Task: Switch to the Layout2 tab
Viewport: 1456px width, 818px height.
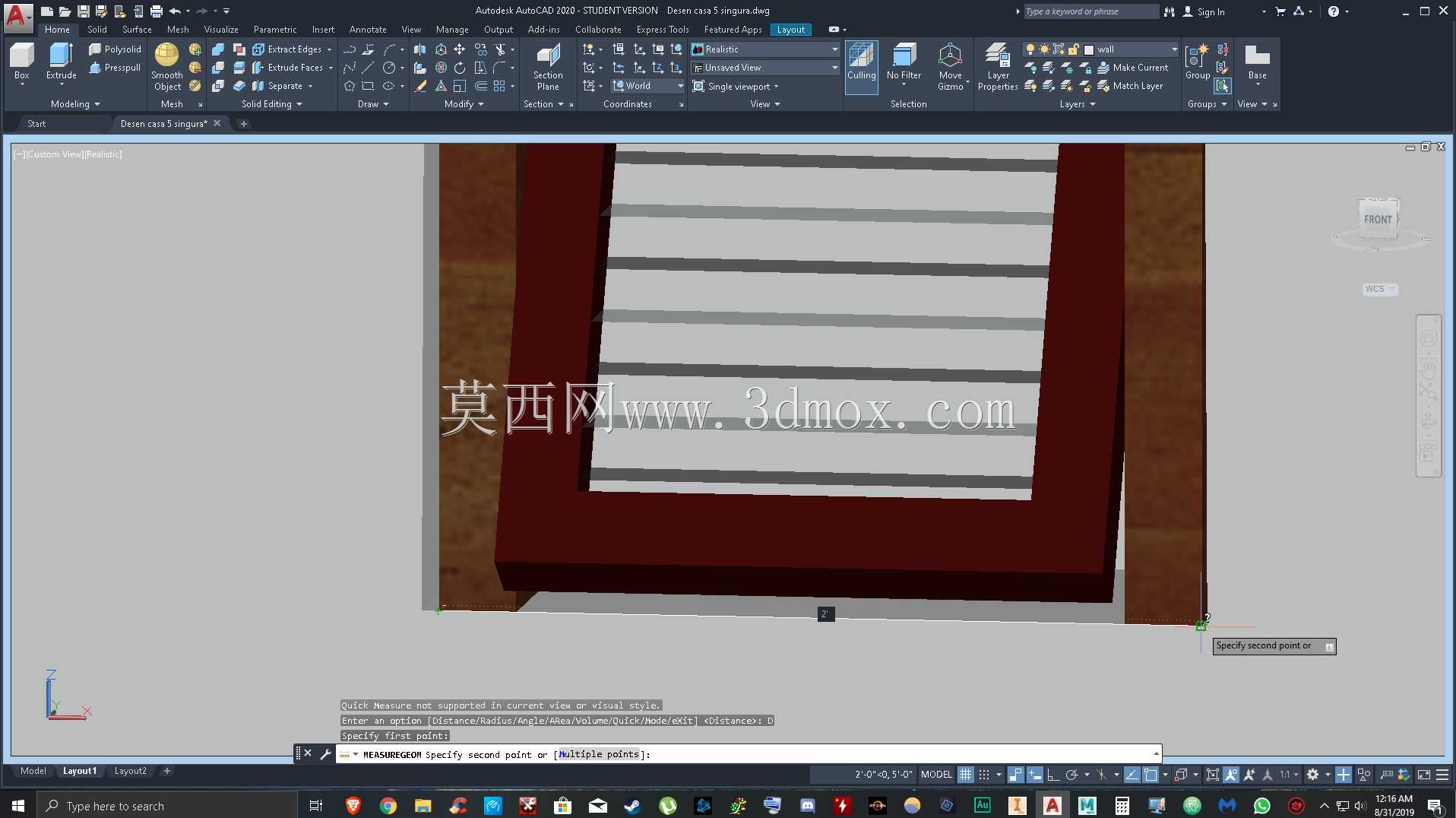Action: point(130,771)
